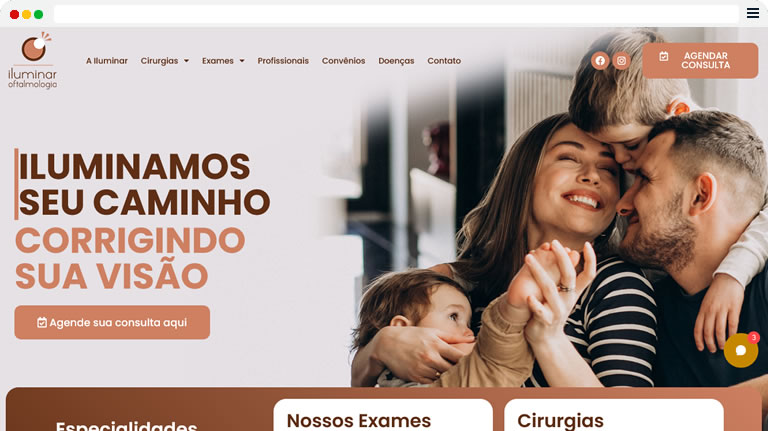Click the green window dot

pos(38,14)
